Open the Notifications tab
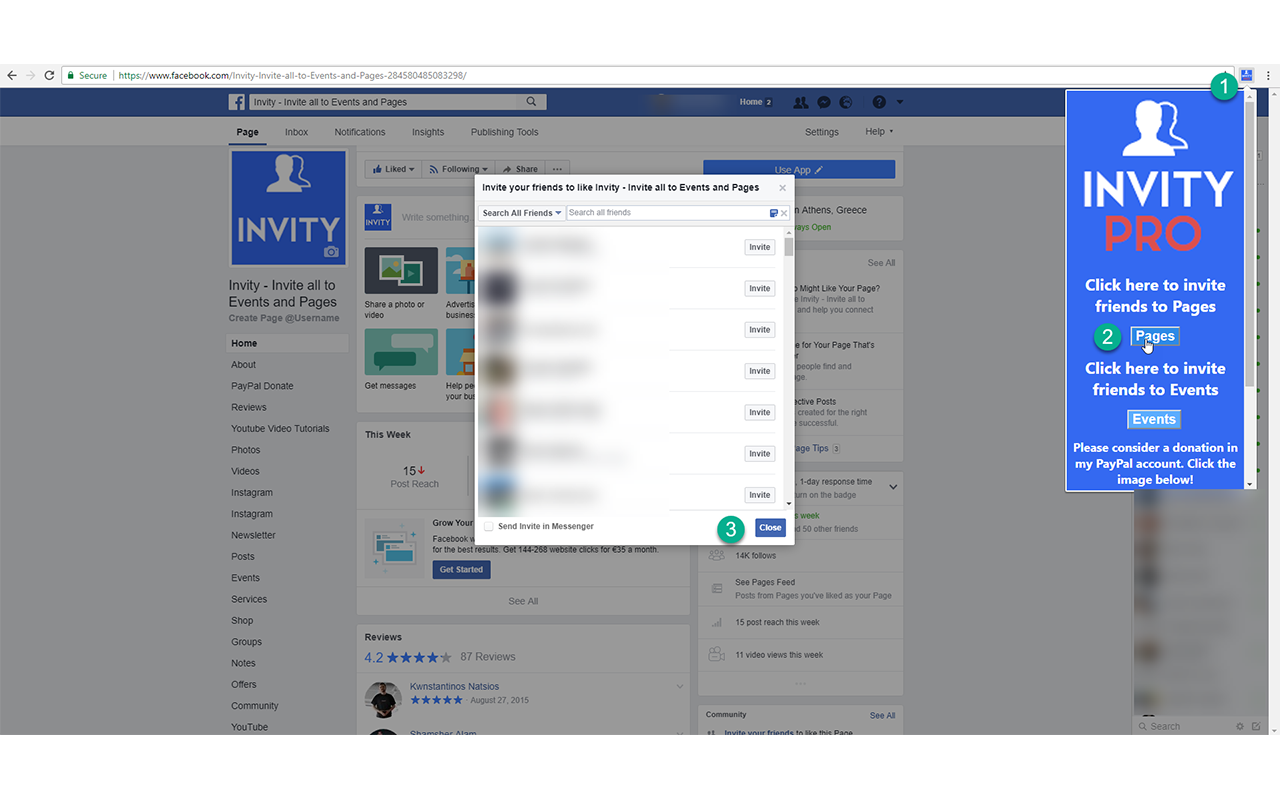Viewport: 1280px width, 800px height. click(360, 132)
